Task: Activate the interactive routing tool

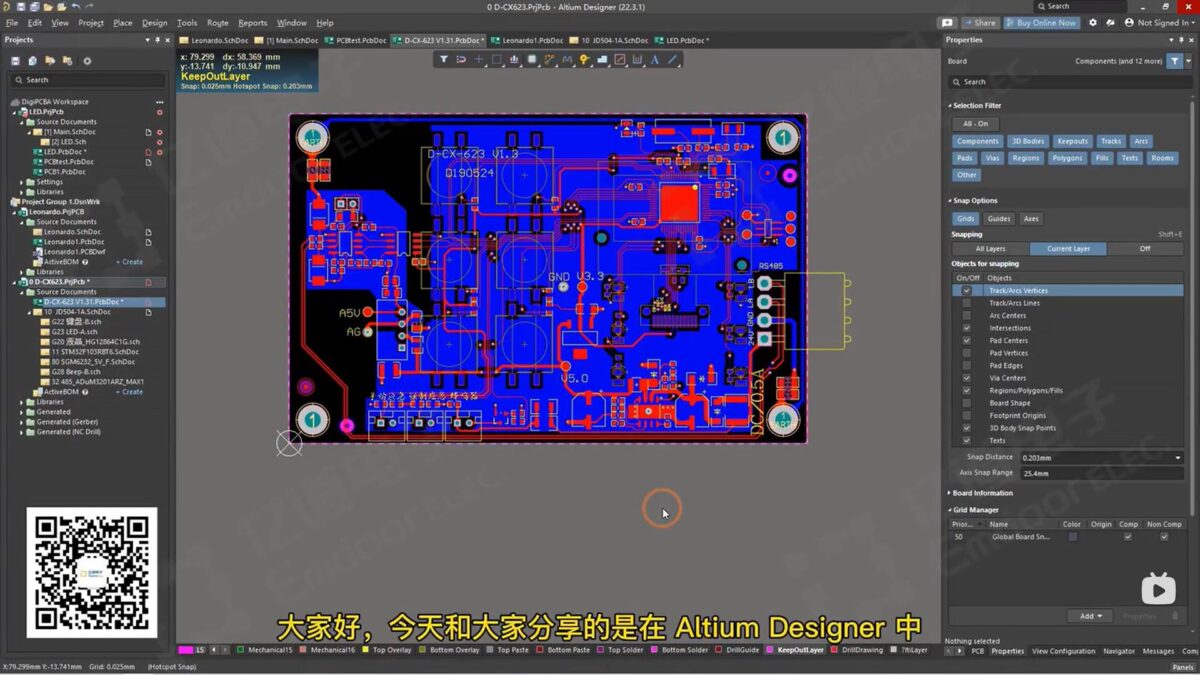Action: click(549, 60)
